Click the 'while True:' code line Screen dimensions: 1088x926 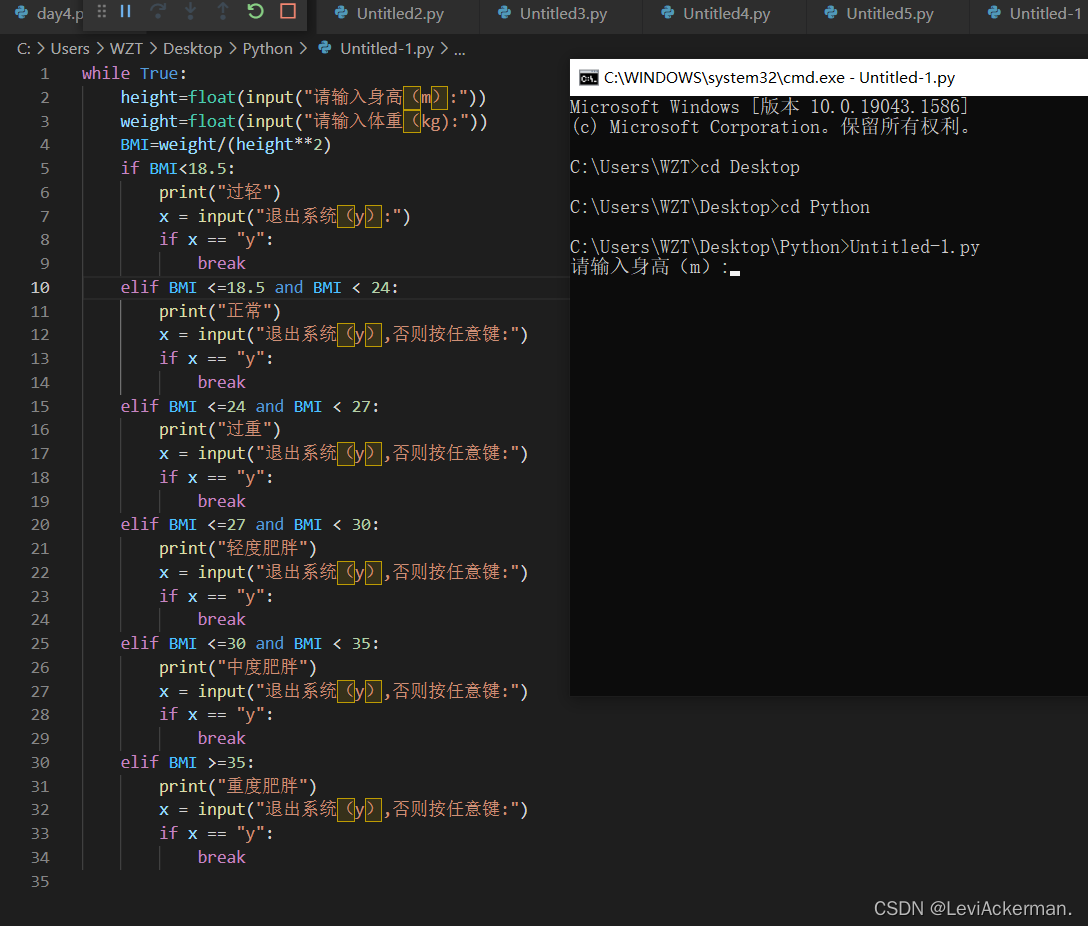(134, 74)
